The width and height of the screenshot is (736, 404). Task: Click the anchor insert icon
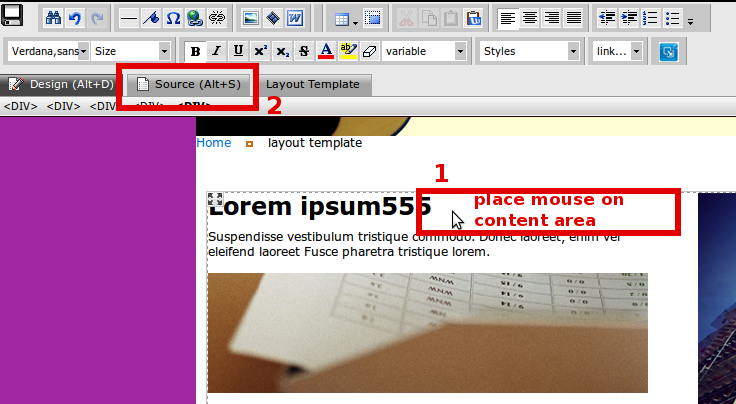151,18
